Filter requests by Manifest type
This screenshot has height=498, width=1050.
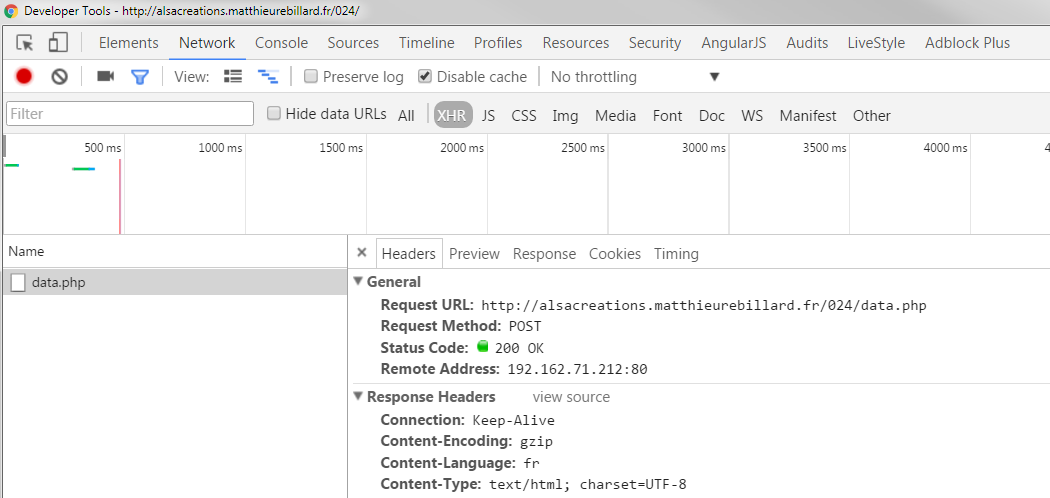(808, 116)
